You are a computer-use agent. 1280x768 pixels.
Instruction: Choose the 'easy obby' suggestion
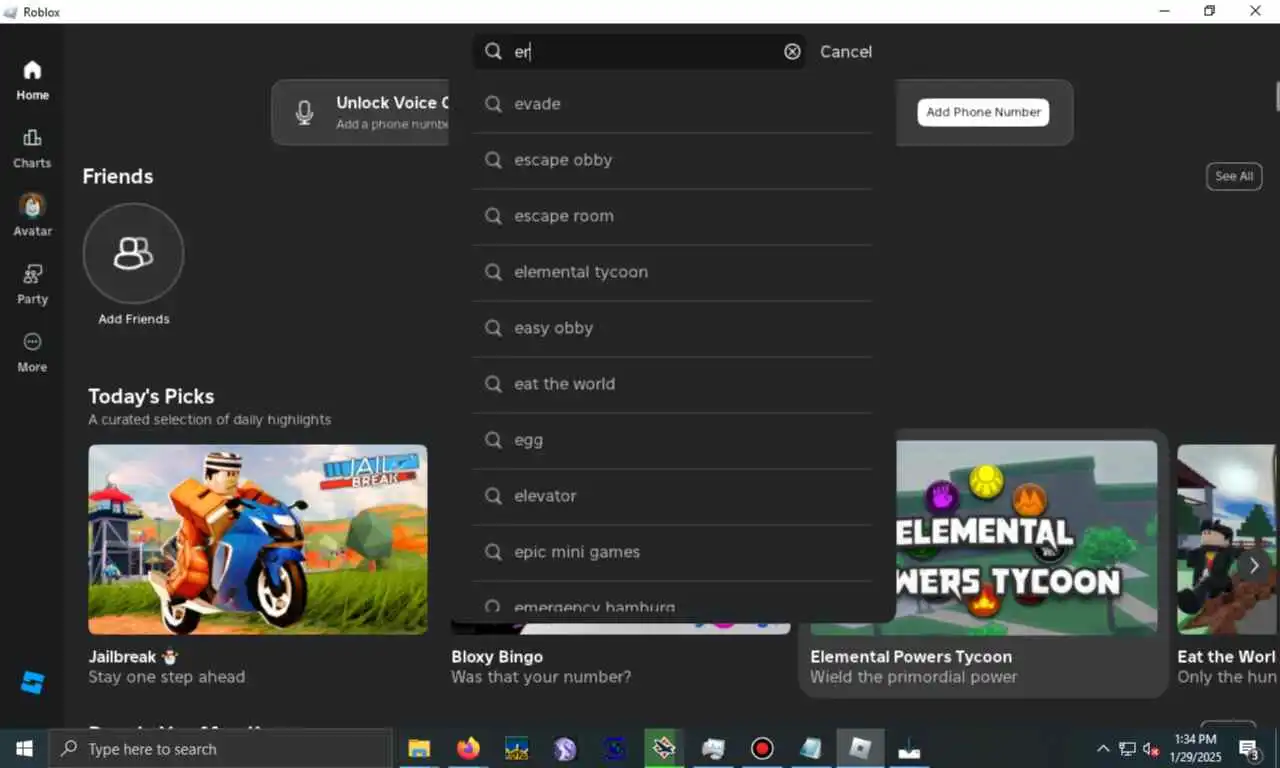tap(672, 328)
